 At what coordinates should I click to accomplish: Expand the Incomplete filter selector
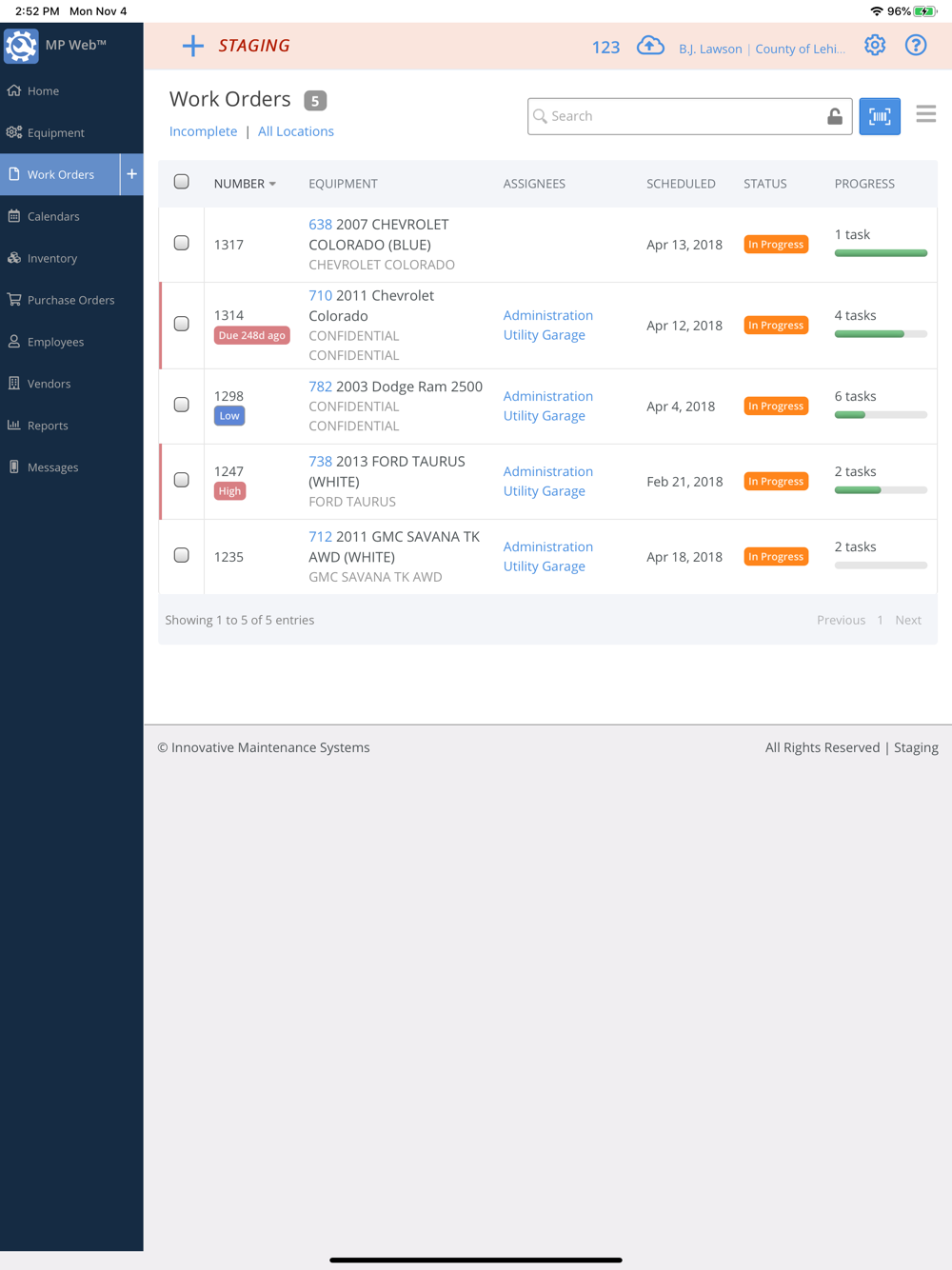203,131
